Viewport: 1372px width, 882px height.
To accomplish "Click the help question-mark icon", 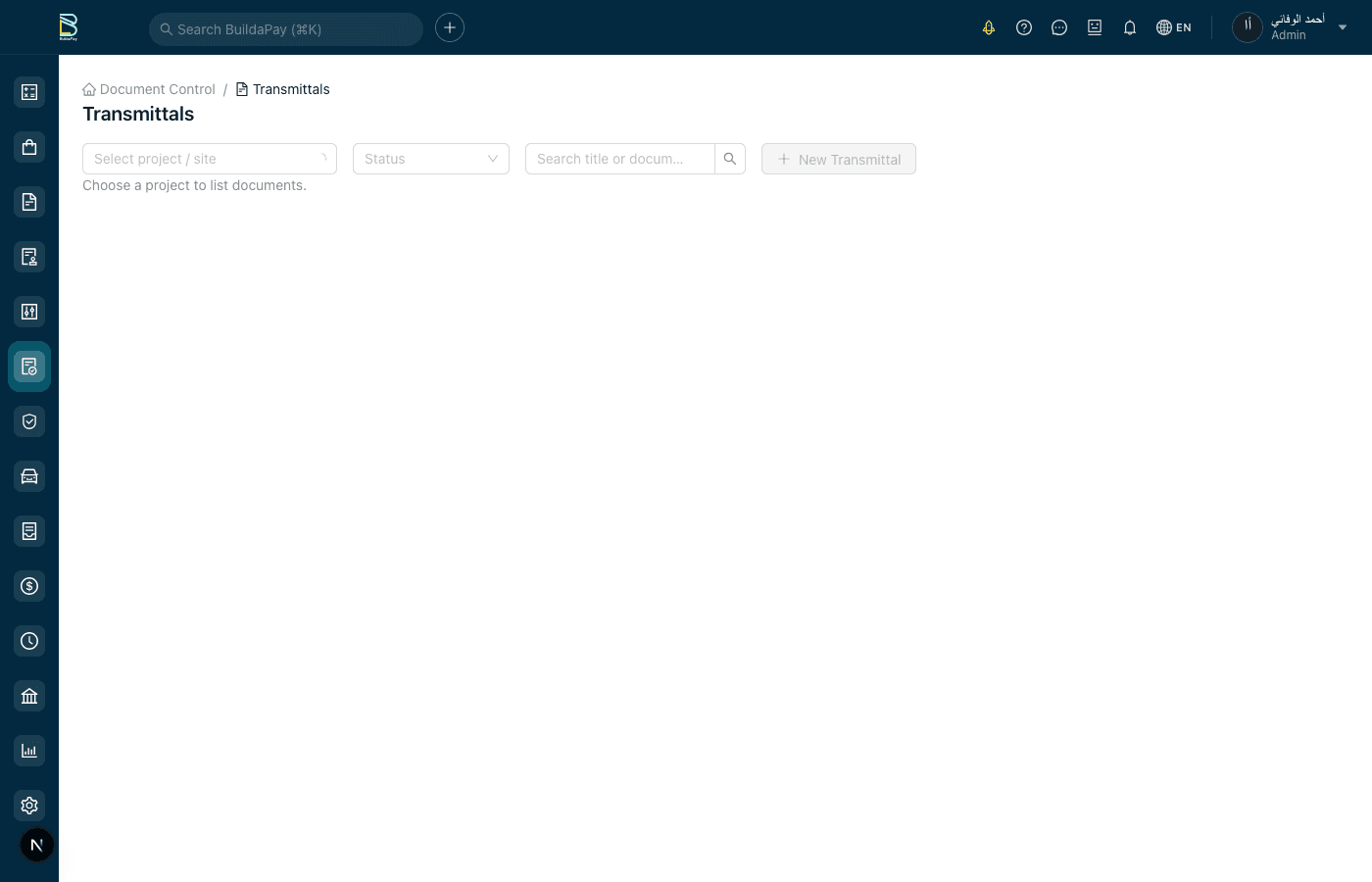I will click(x=1024, y=27).
